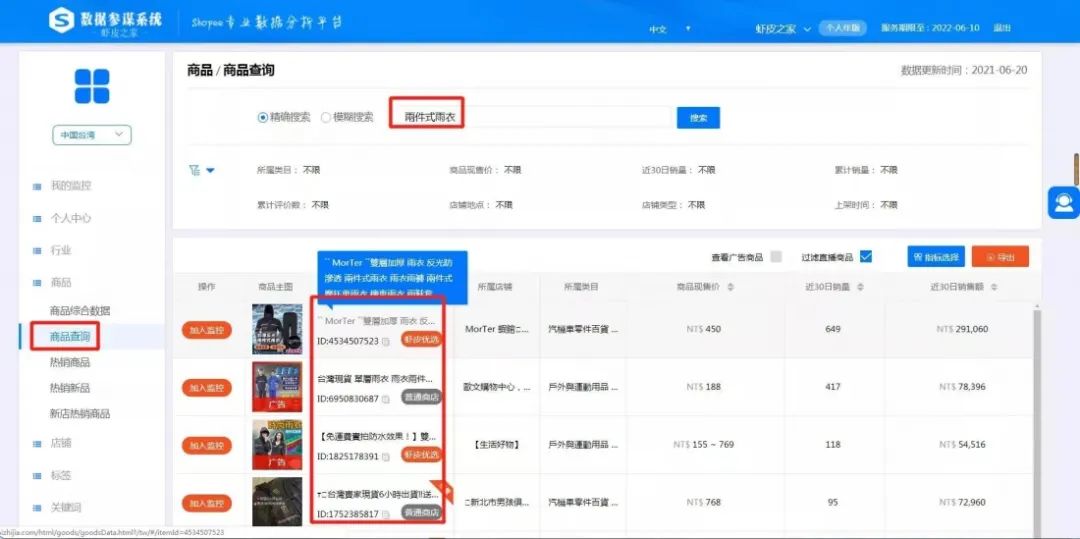The image size is (1080, 539).
Task: Click list icon beside 店铺
Action: [37, 443]
